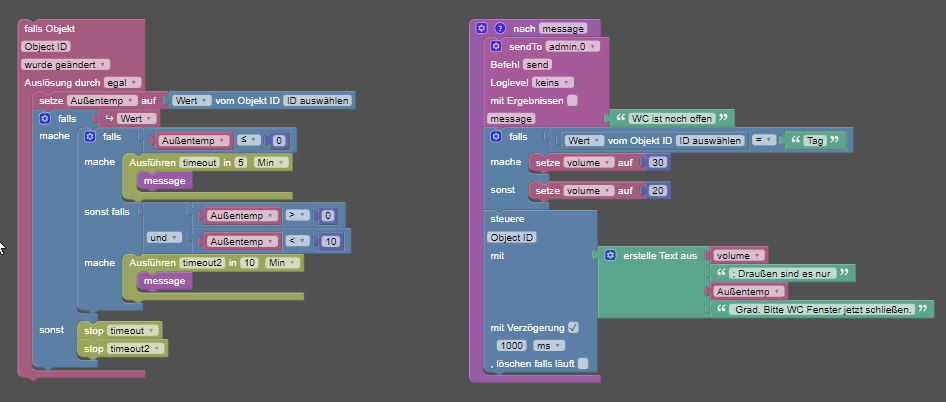The width and height of the screenshot is (946, 402).
Task: Enable 'löschen falls läuft' checkbox
Action: [x=583, y=363]
